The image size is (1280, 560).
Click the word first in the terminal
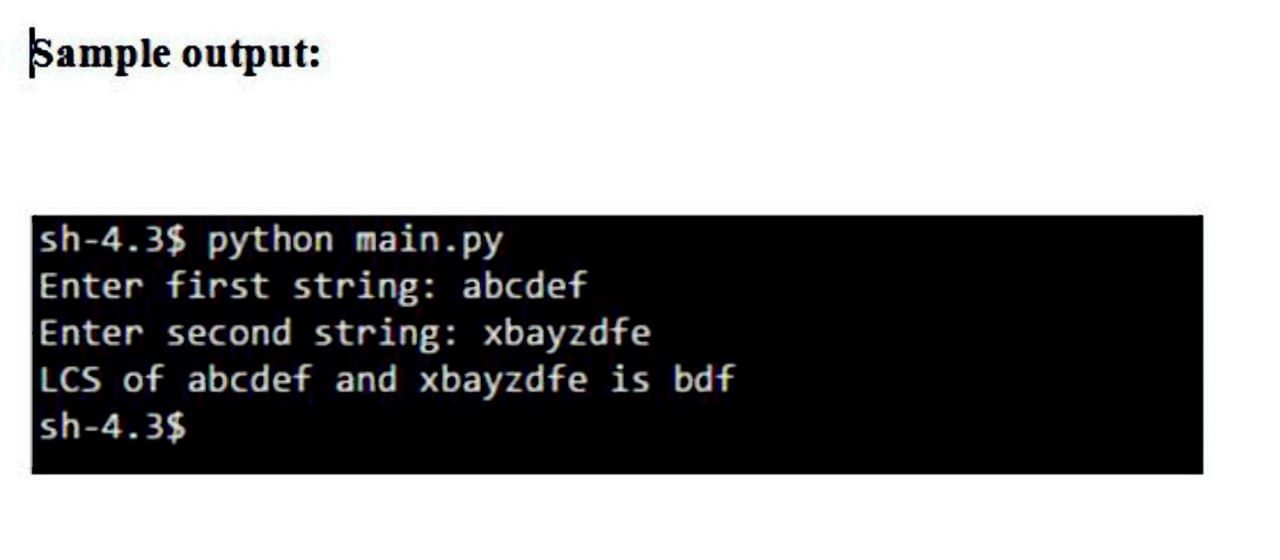point(218,286)
